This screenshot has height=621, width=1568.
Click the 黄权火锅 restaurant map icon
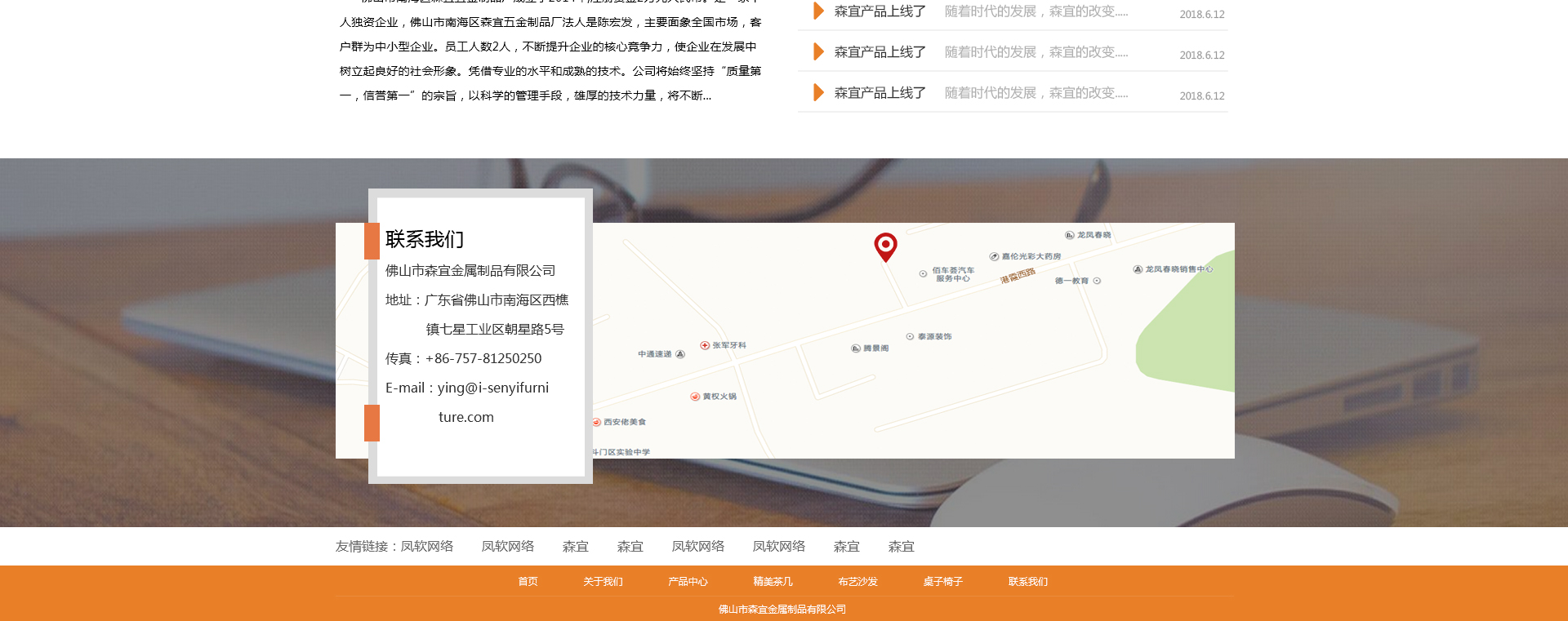tap(695, 397)
